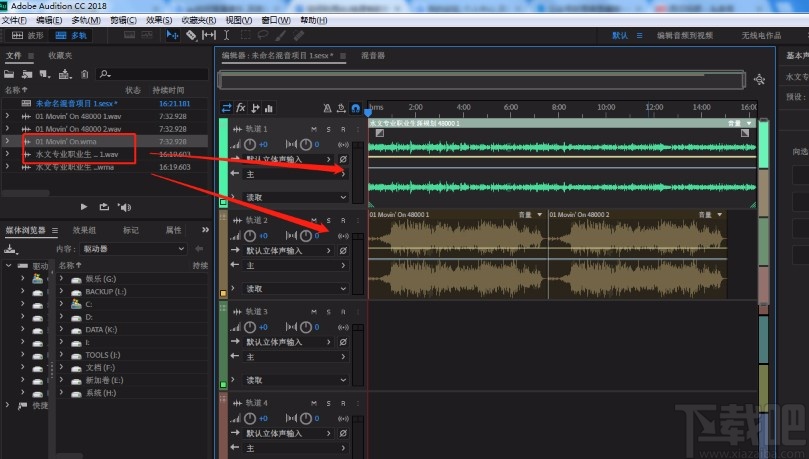
Task: Click the open file folder icon
Action: click(9, 73)
